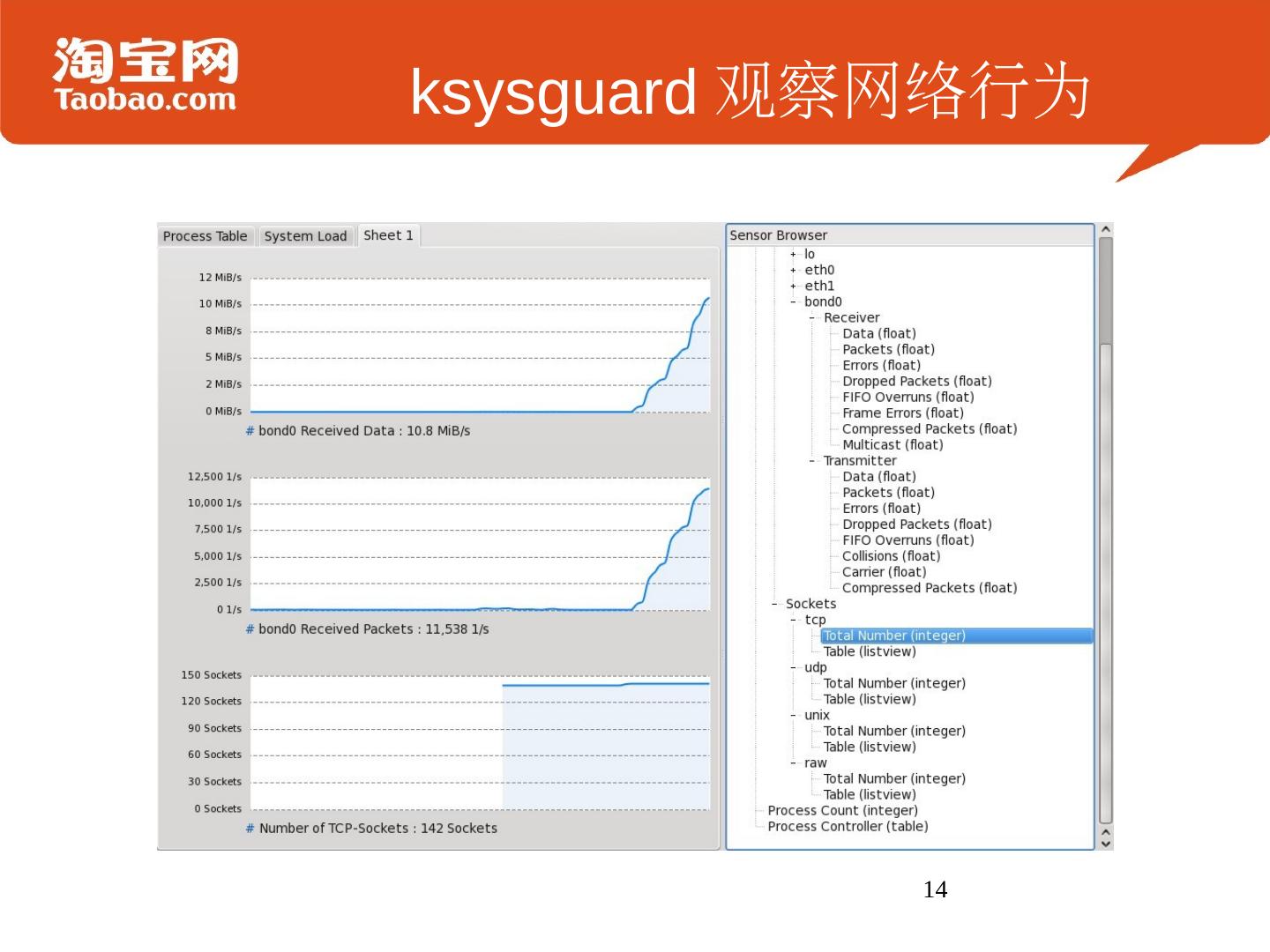Choose the Carrier (float) sensor

coord(884,572)
